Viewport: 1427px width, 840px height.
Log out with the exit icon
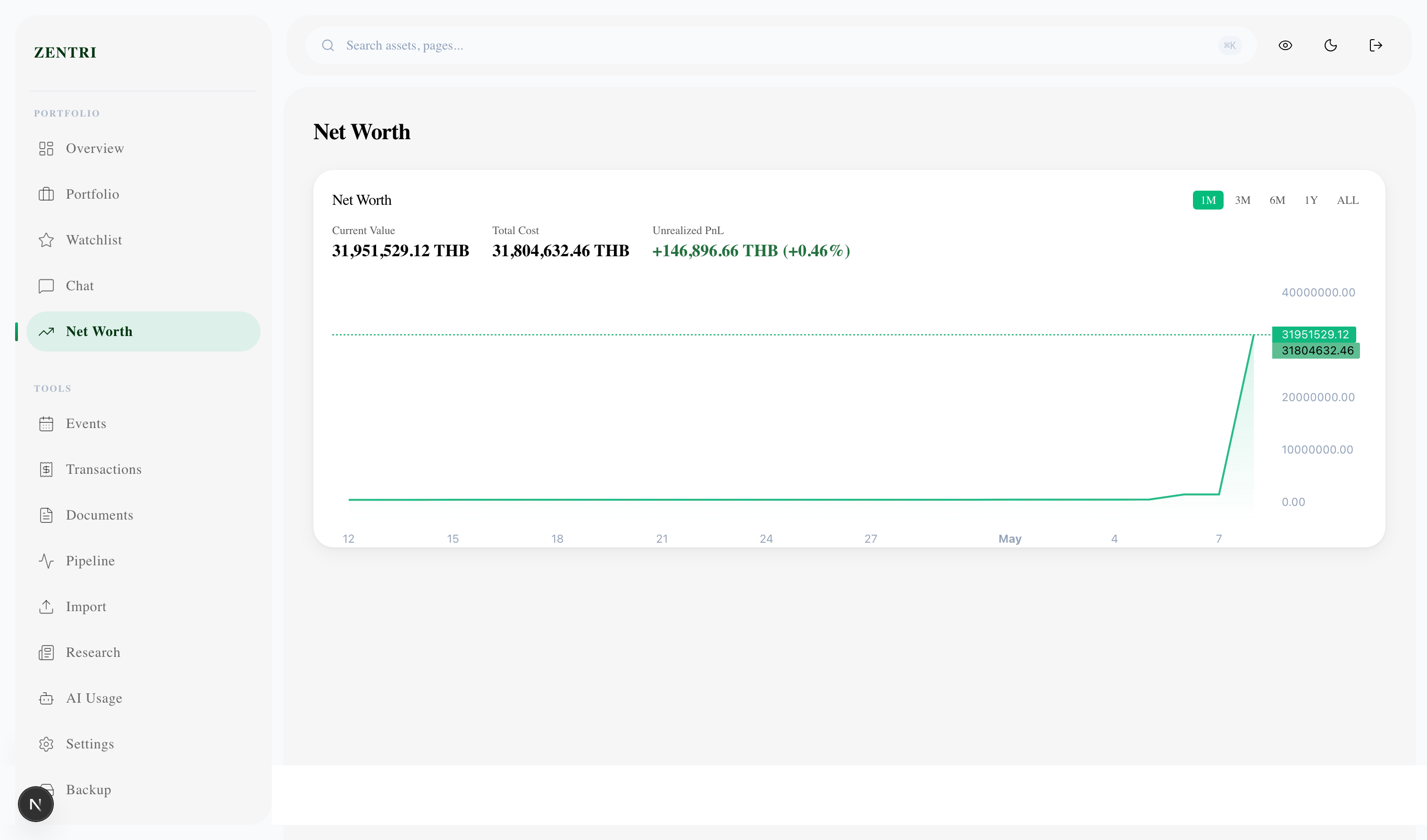click(1376, 45)
